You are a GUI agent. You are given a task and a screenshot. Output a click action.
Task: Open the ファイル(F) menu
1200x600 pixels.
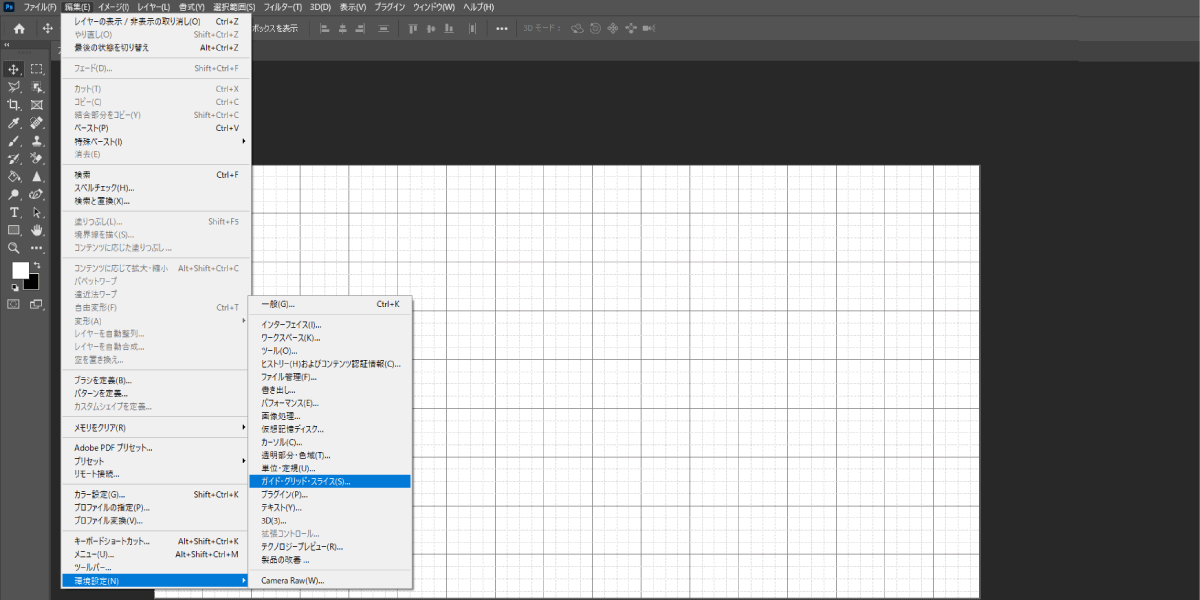coord(40,7)
